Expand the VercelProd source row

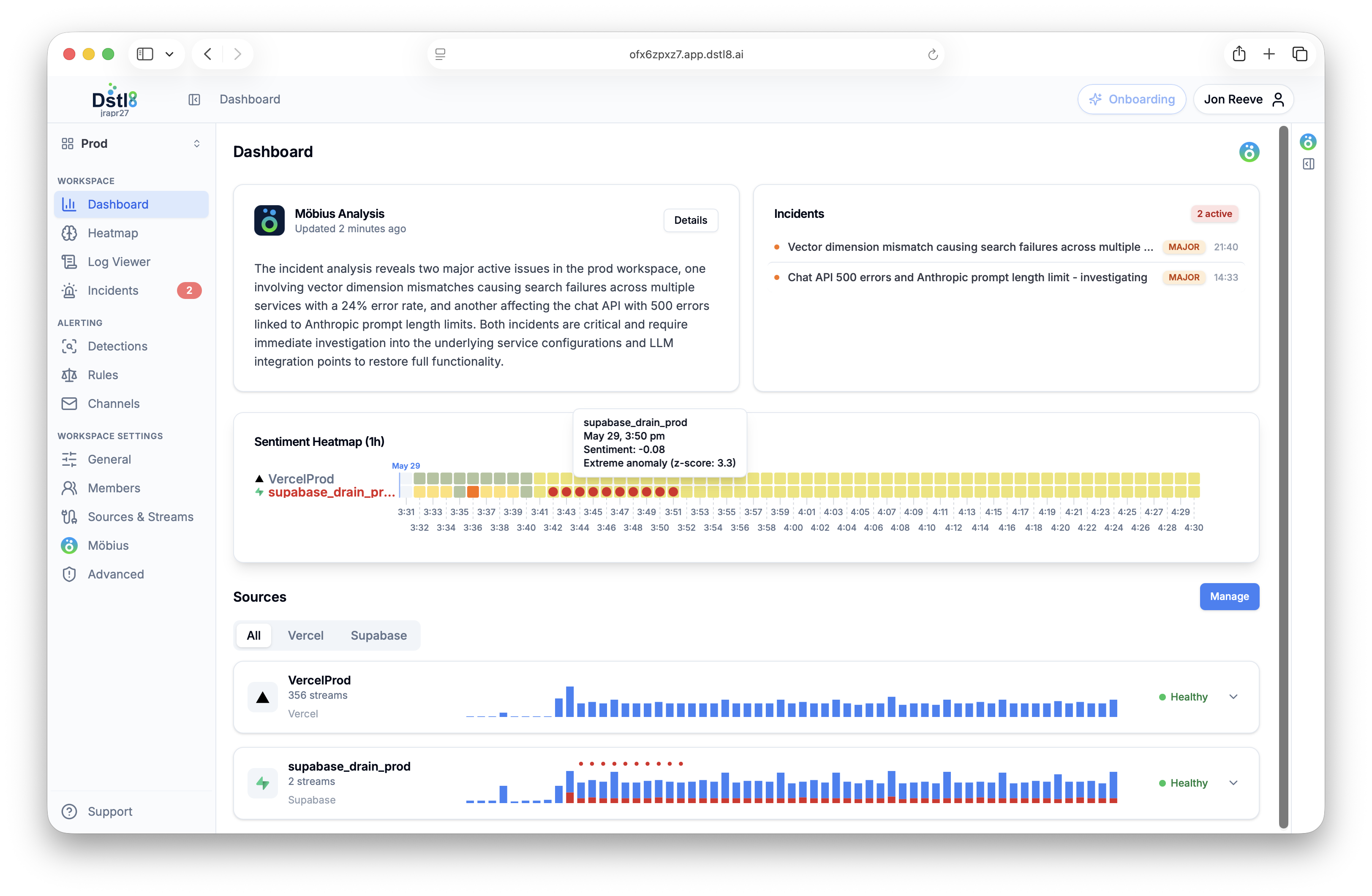[1233, 697]
